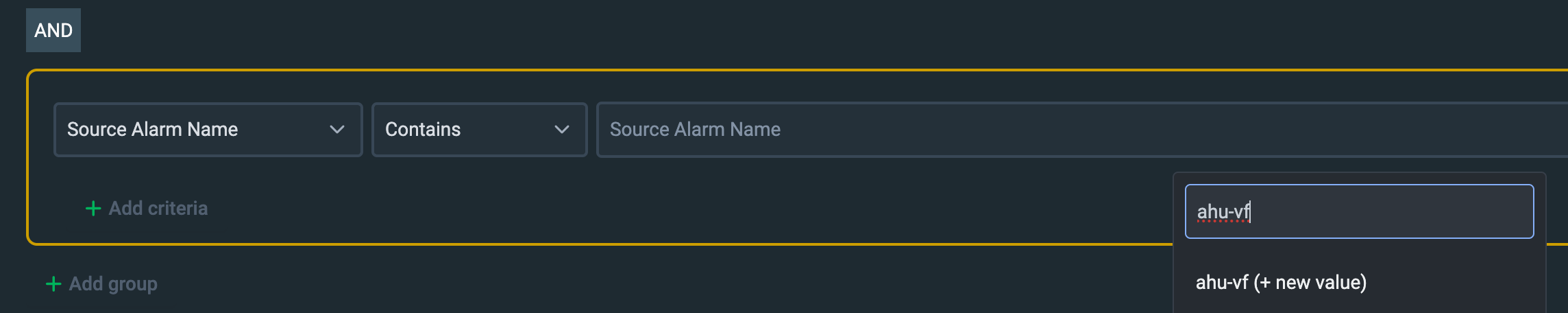This screenshot has width=1568, height=313.
Task: Click the "Contains" label in the operator selector
Action: point(423,130)
